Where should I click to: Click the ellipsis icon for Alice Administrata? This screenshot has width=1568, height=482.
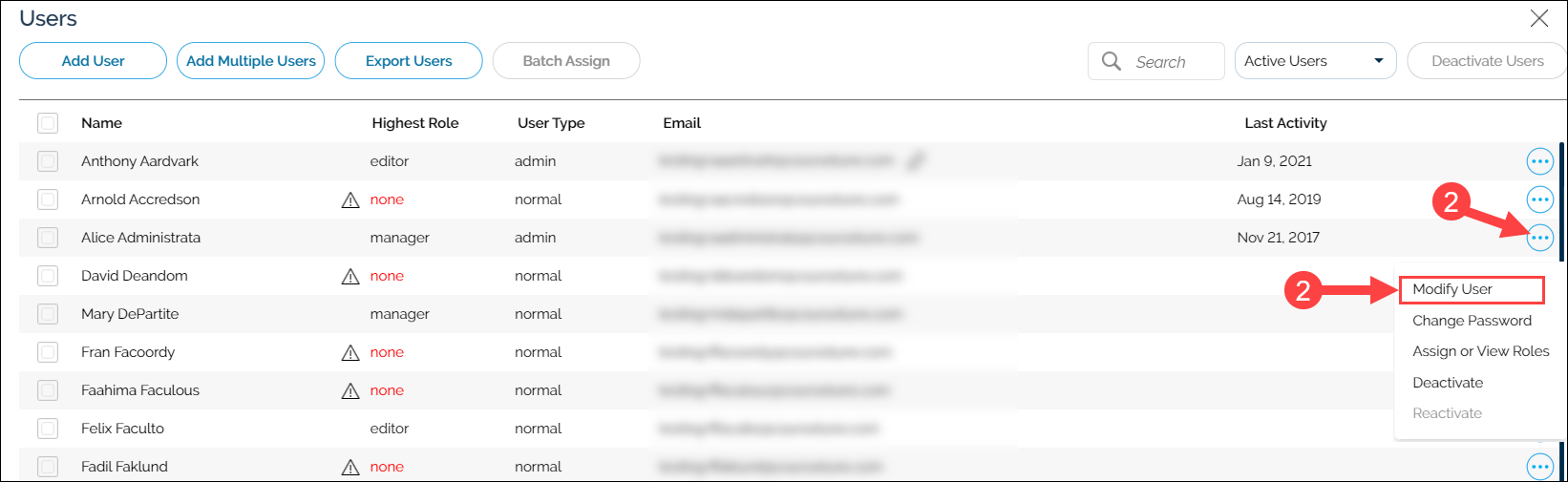pyautogui.click(x=1539, y=238)
